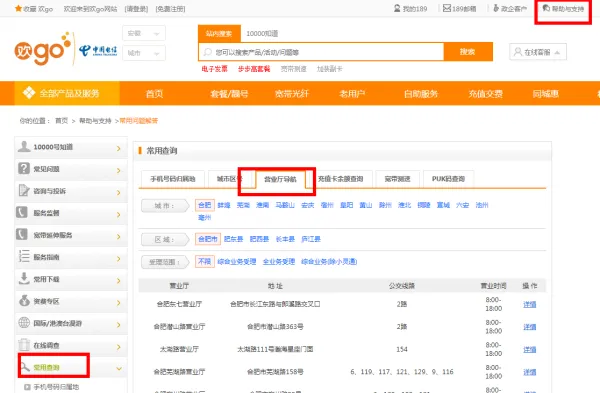Open 详细 link for 太湖路营业厅 row
600x393 pixels.
point(530,350)
